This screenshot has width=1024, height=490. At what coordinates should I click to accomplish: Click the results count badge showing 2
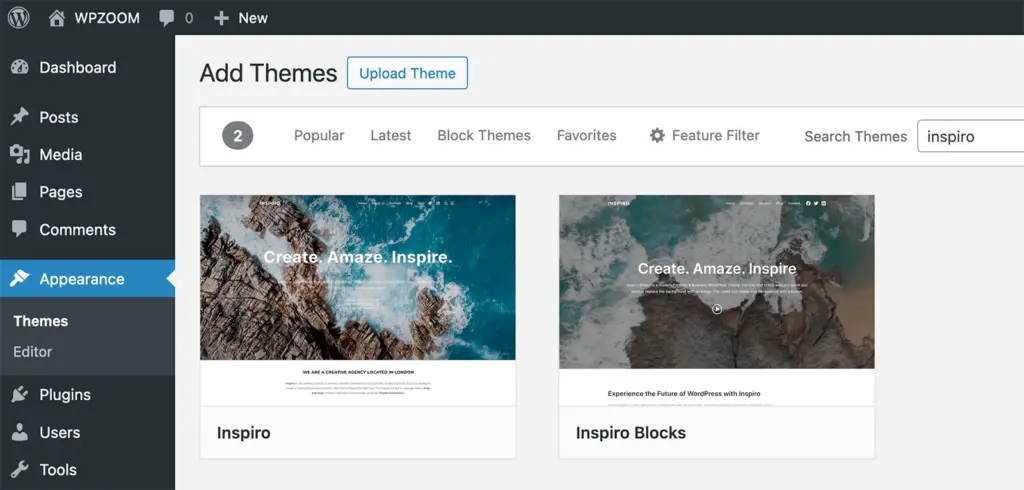coord(238,136)
